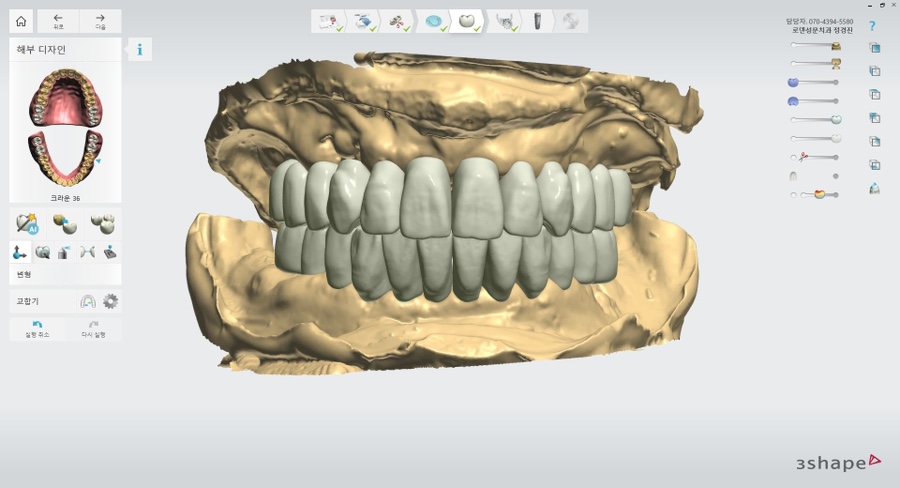Select the tooth sculpt magnifier tool

(42, 252)
